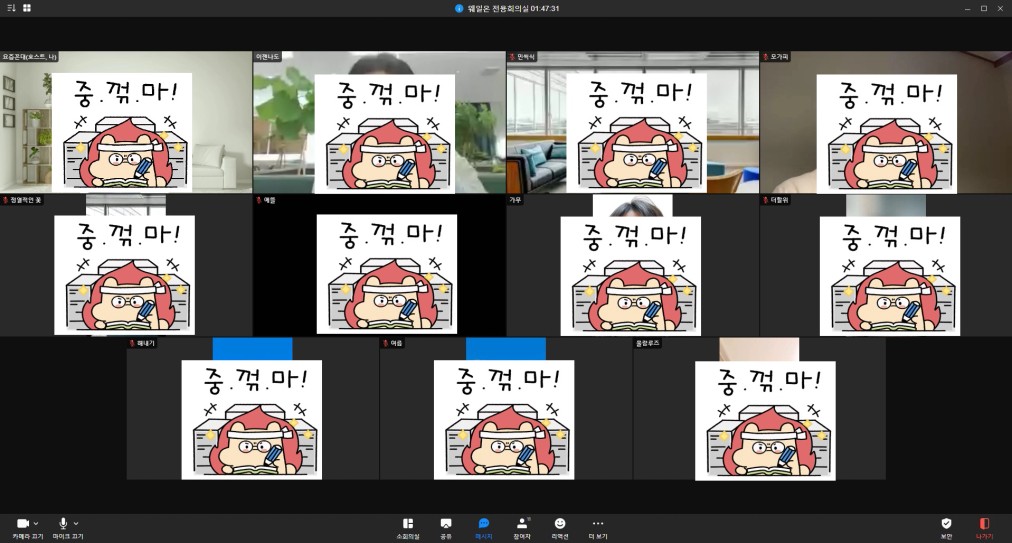Image resolution: width=1012 pixels, height=543 pixels.
Task: Select the host video tile 요즘꼰대
Action: (126, 122)
